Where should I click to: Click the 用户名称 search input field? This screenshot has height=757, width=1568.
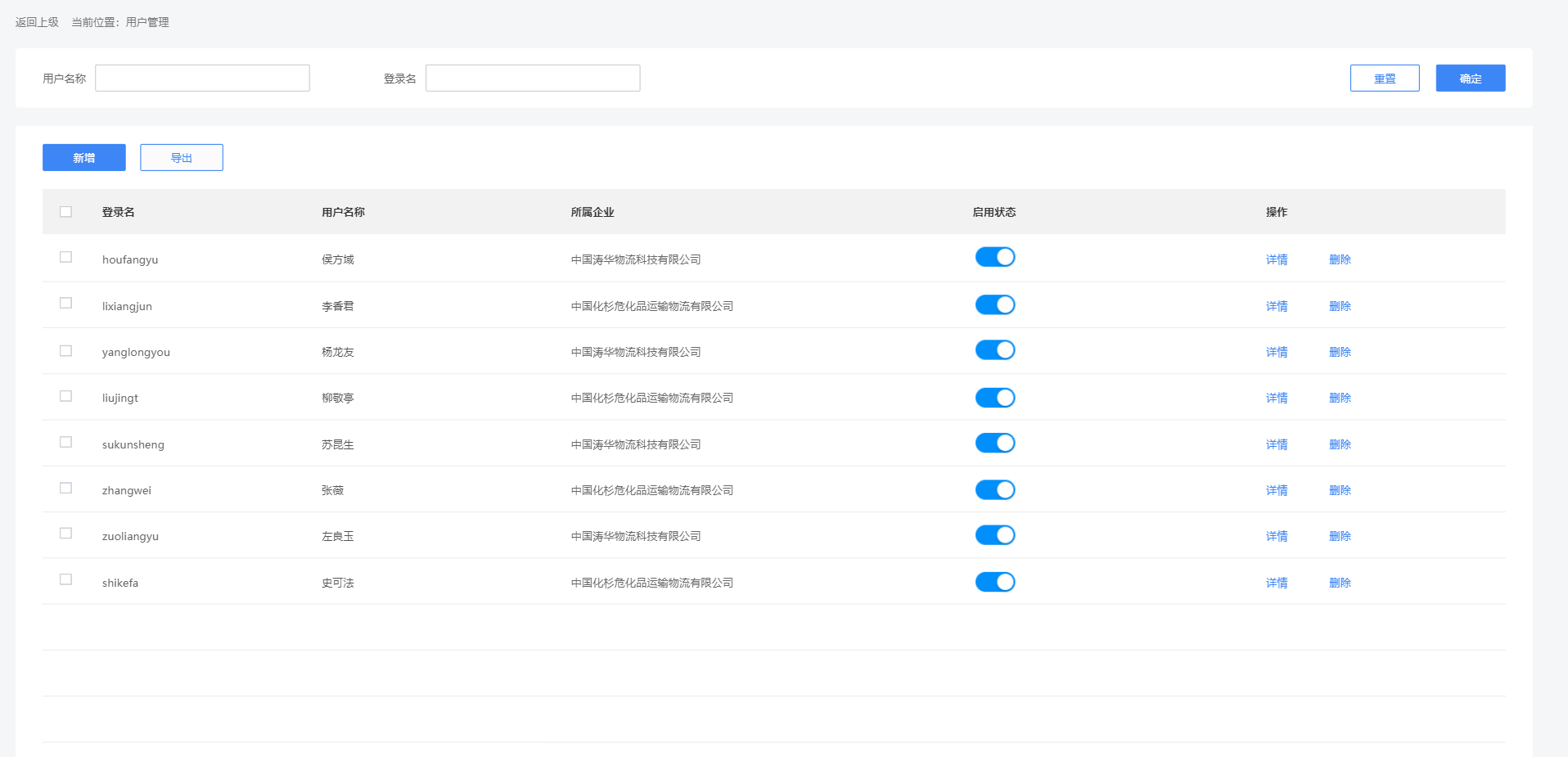(202, 79)
